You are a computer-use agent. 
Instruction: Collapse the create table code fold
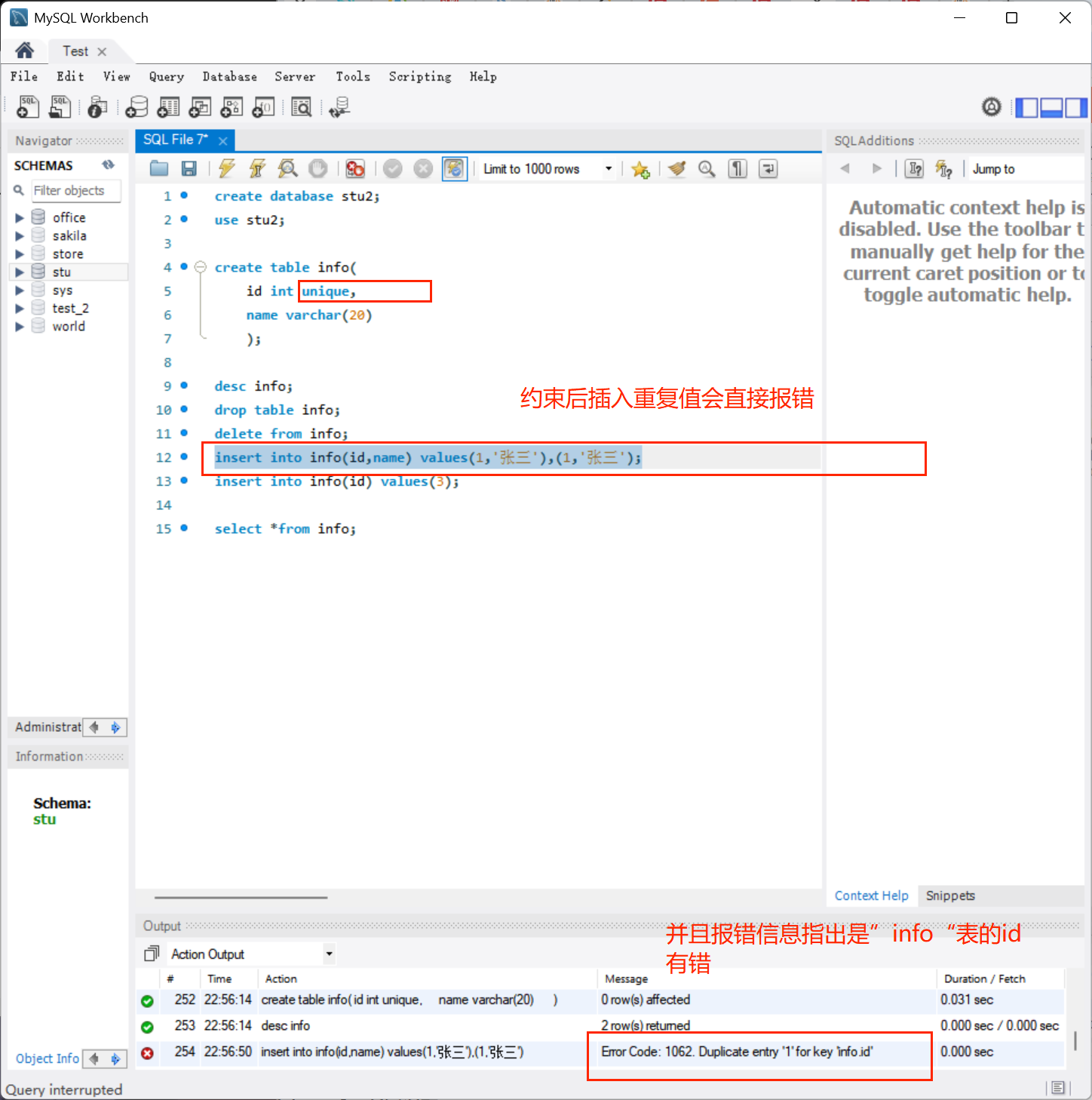pos(201,267)
